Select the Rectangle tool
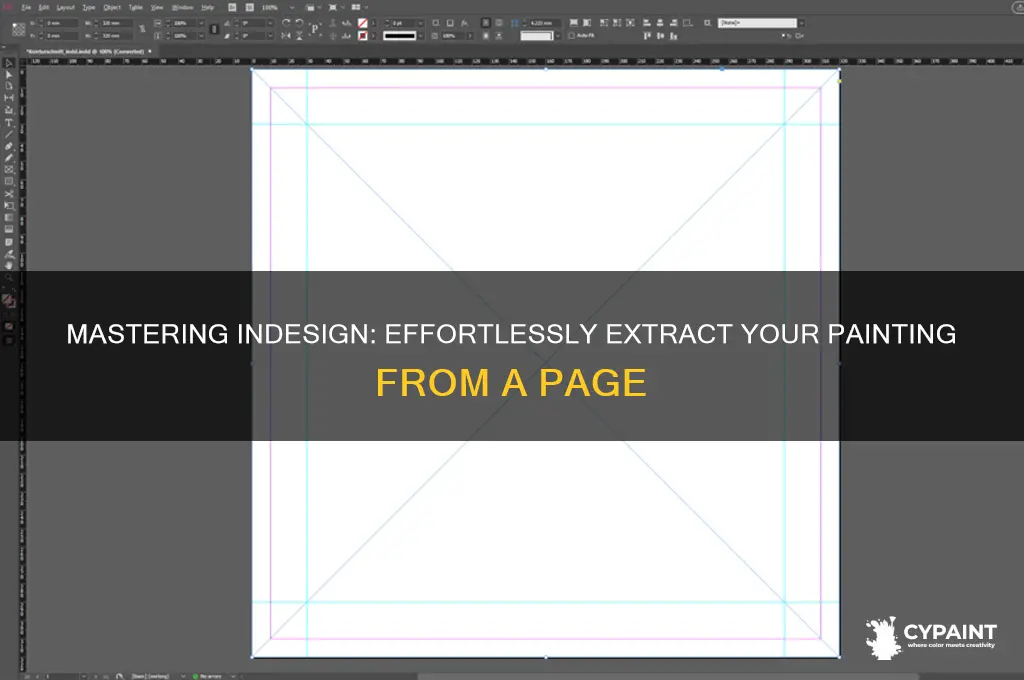Image resolution: width=1024 pixels, height=680 pixels. tap(9, 182)
